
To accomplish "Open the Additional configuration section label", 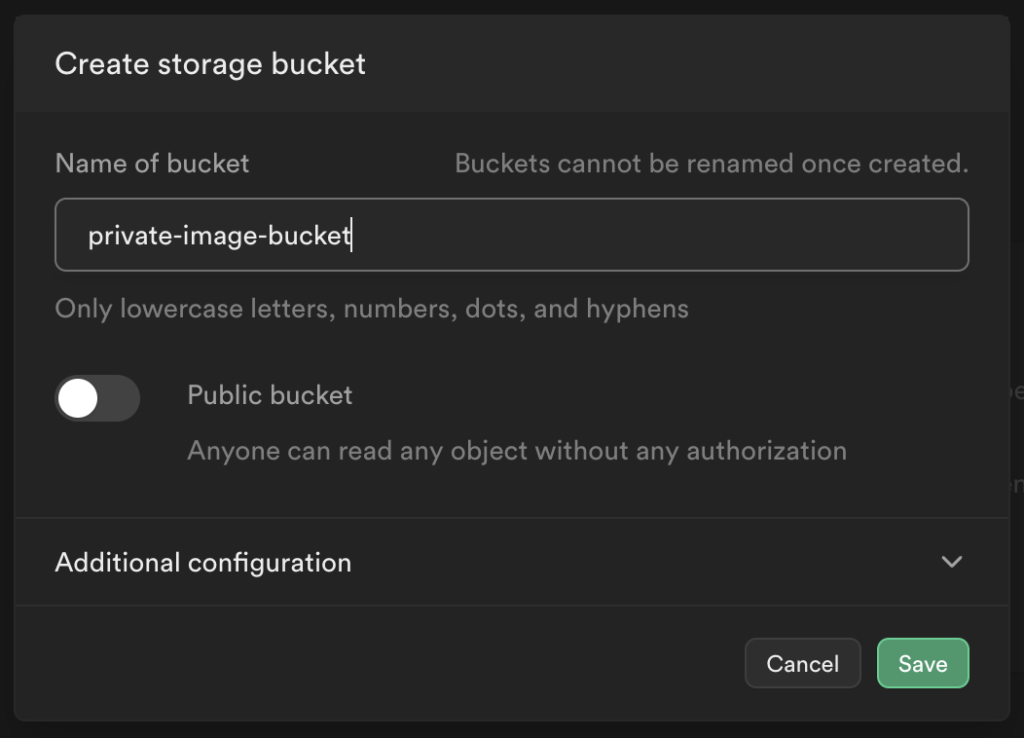I will (203, 562).
